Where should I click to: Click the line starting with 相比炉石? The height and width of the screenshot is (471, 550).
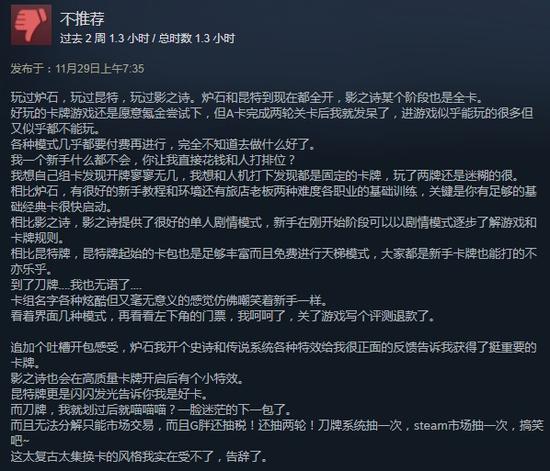pyautogui.click(x=274, y=191)
